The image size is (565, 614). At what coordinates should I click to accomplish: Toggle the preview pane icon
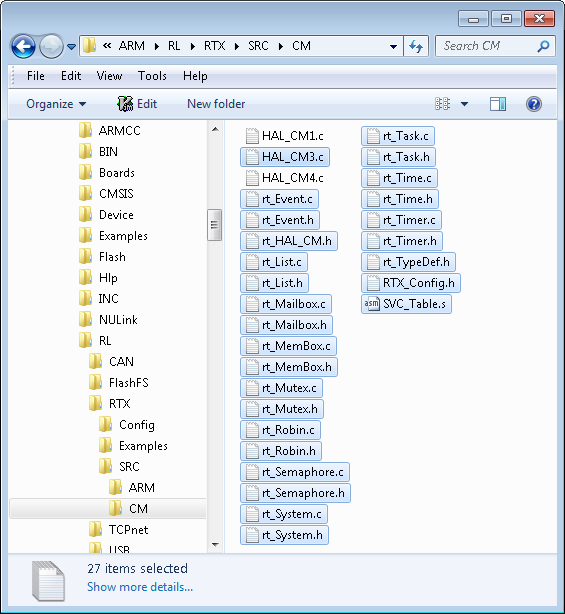[x=498, y=104]
